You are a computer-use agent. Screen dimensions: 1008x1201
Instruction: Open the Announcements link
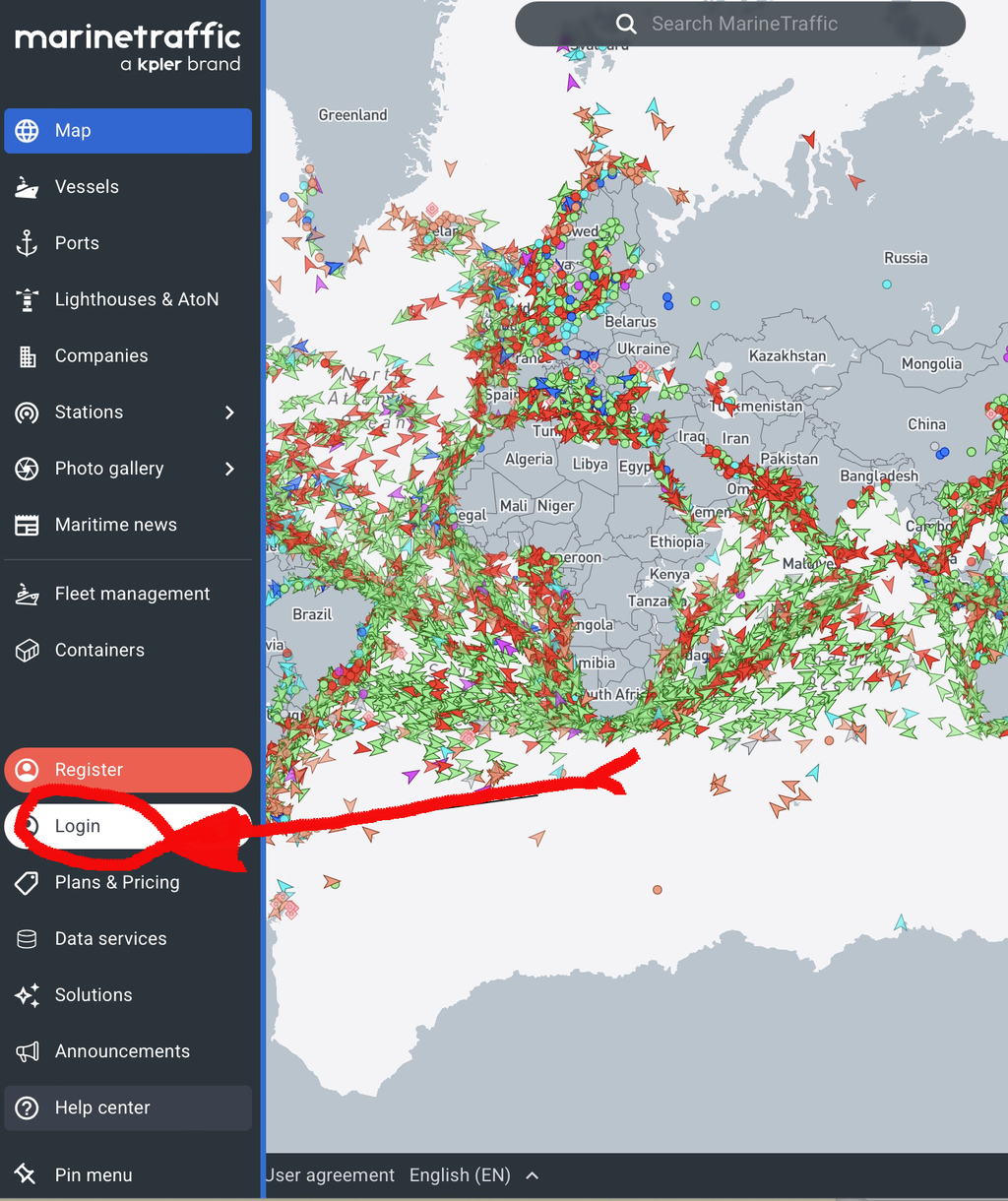click(128, 1051)
